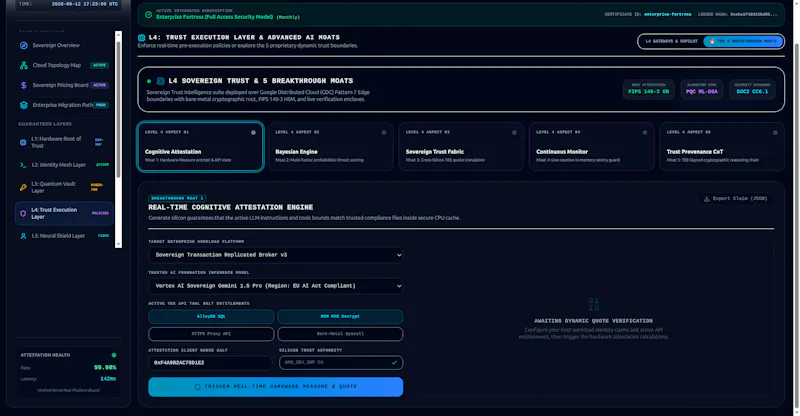
Task: Open the Sovereign Trust Fabric aspect card
Action: 461,146
